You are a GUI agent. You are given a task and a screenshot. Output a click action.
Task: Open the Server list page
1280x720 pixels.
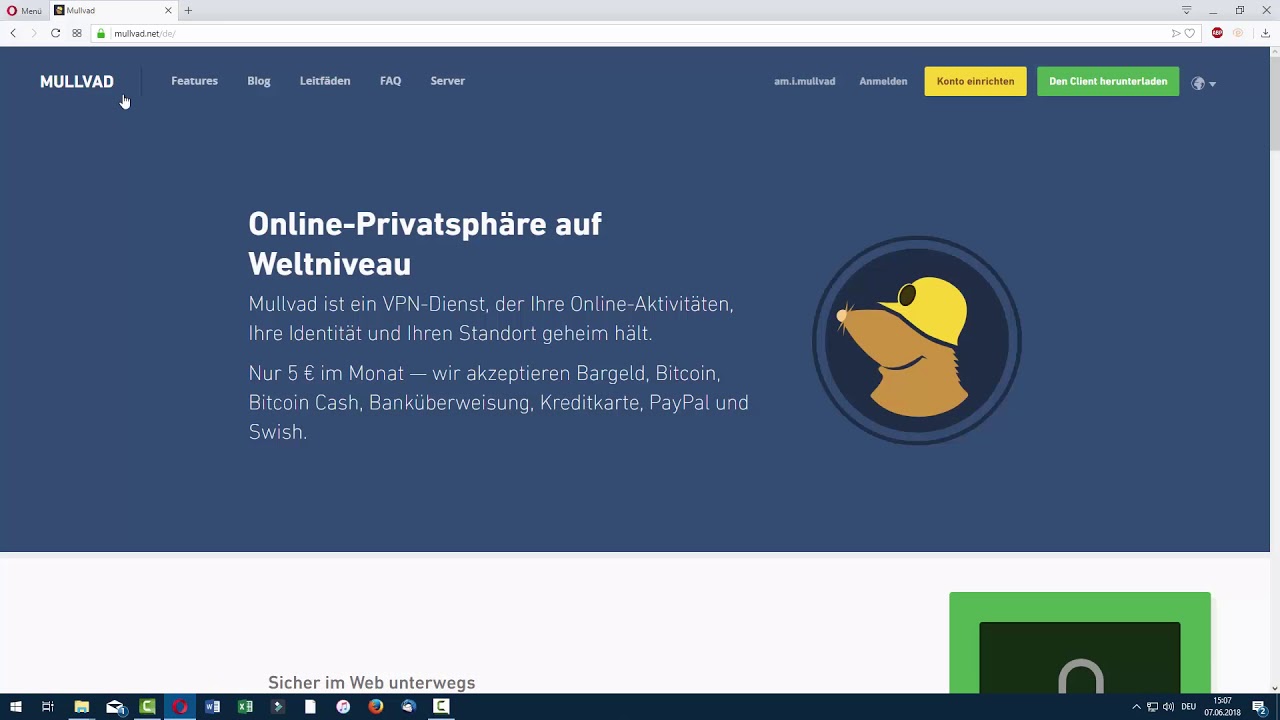click(447, 81)
